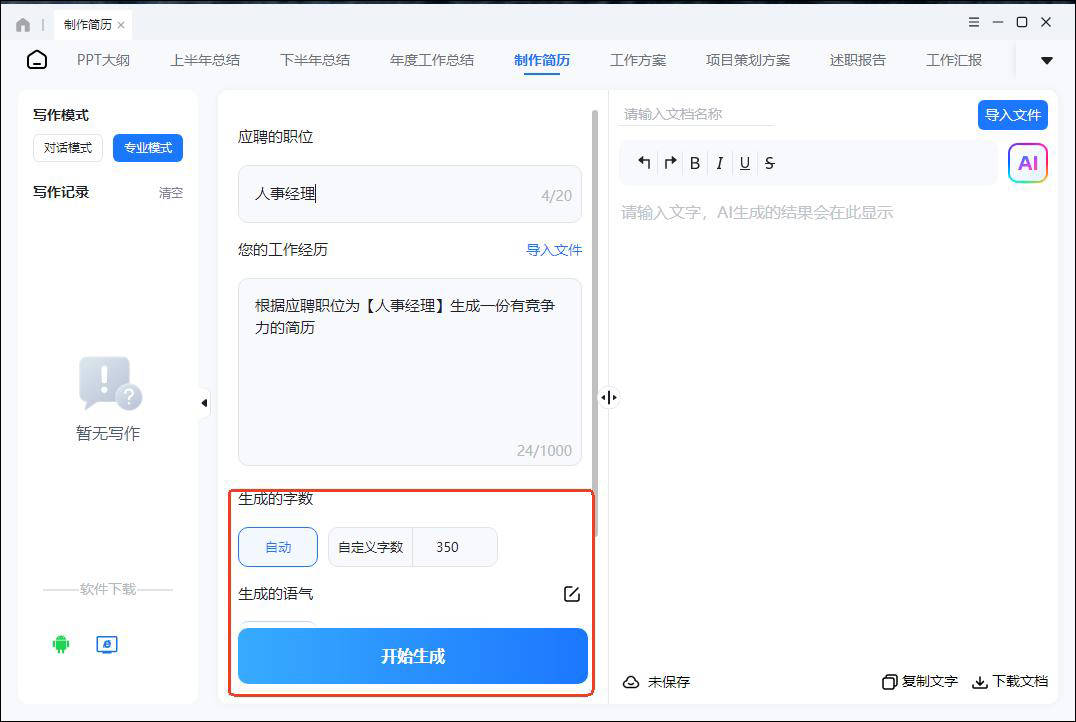Click the undo arrow in editor toolbar

click(x=644, y=163)
